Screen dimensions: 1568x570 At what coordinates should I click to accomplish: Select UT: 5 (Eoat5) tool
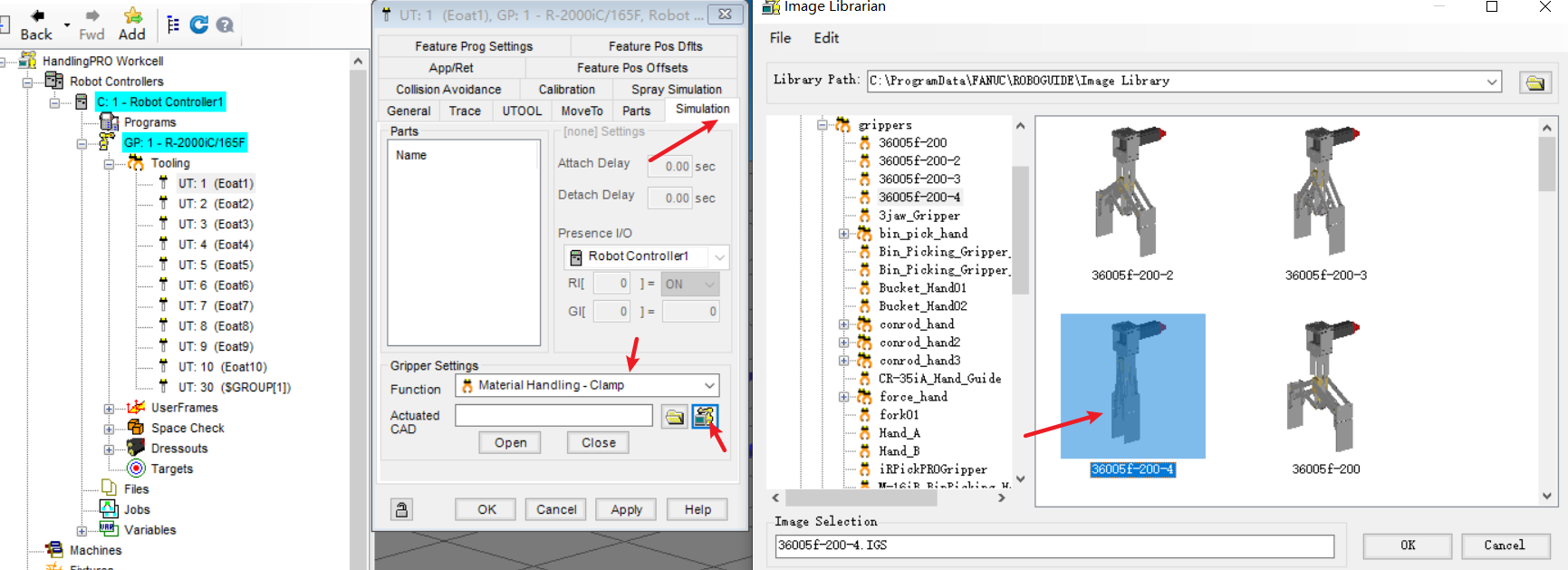(216, 265)
